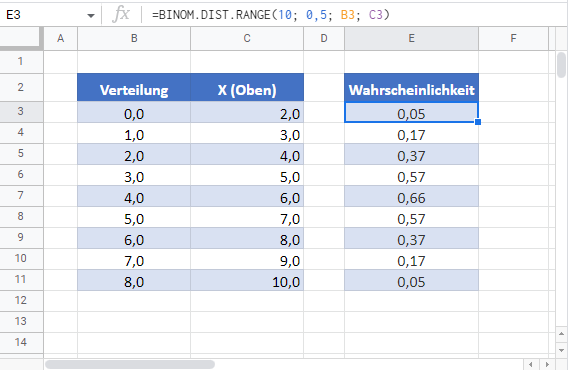Image resolution: width=568 pixels, height=370 pixels.
Task: Select Verteilung cell 5,0 in row 8
Action: [134, 217]
